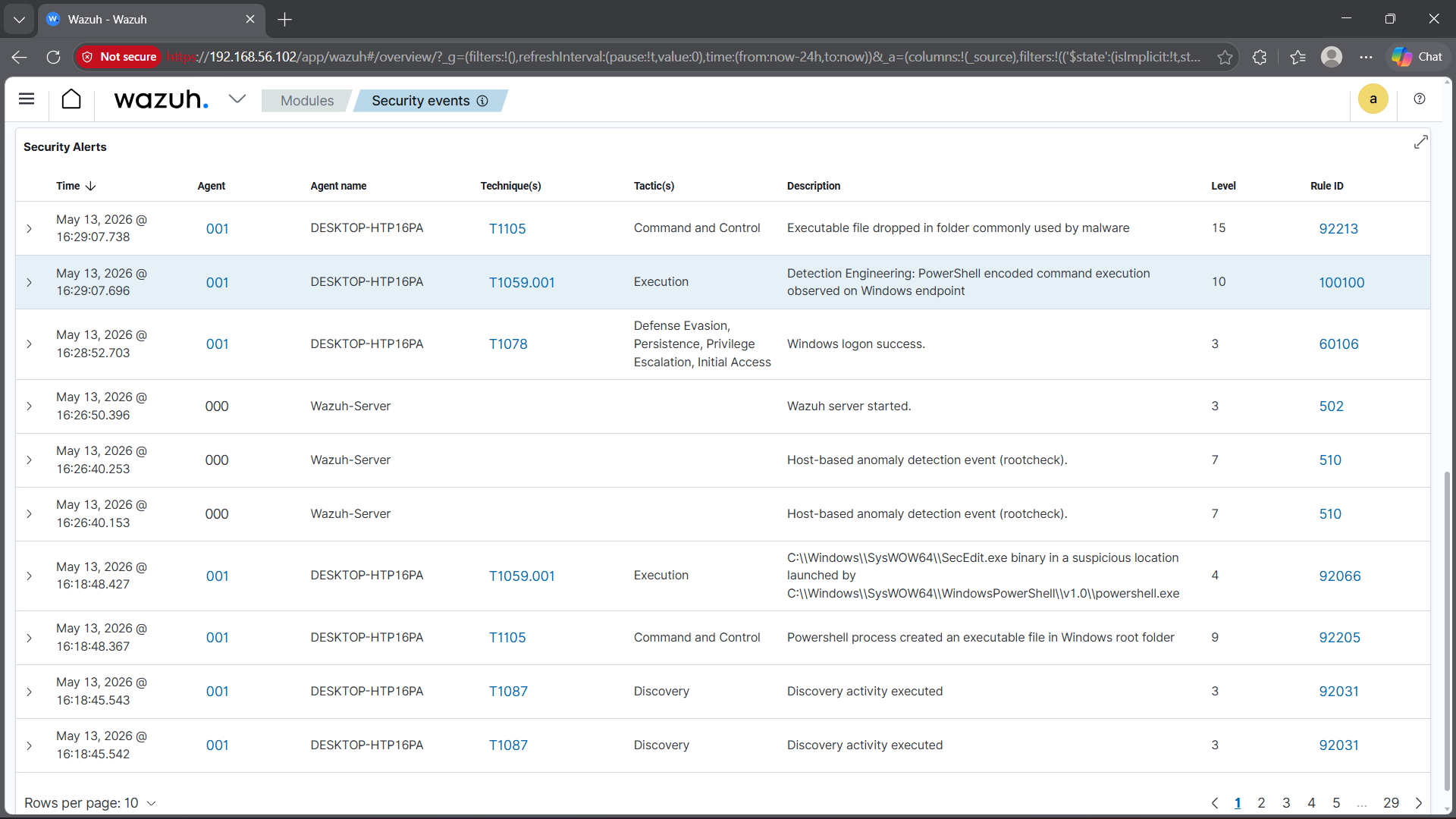Screen dimensions: 1456x819
Task: Go to the next results page arrow
Action: pyautogui.click(x=1419, y=803)
